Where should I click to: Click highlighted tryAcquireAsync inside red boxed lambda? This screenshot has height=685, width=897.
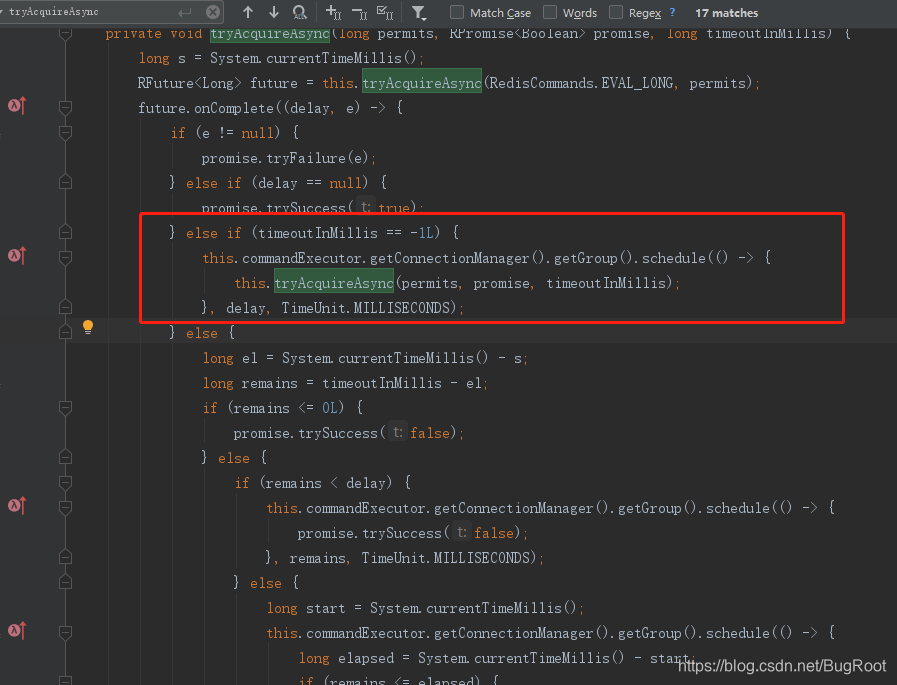click(334, 283)
